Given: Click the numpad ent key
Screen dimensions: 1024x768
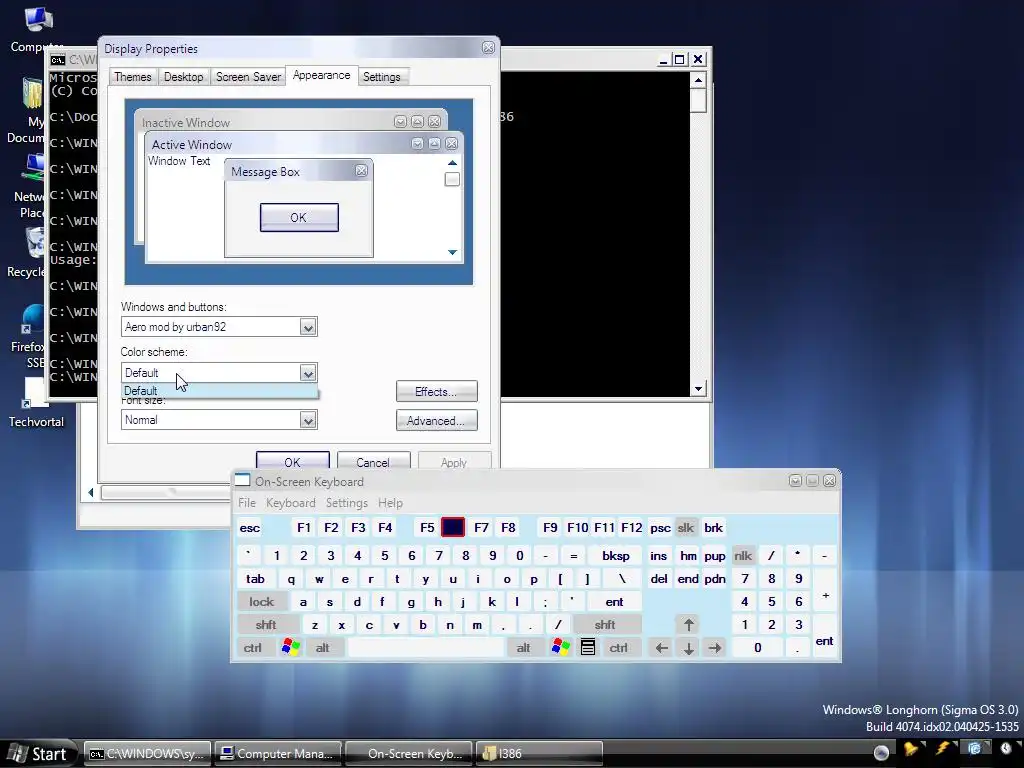Looking at the screenshot, I should [824, 636].
